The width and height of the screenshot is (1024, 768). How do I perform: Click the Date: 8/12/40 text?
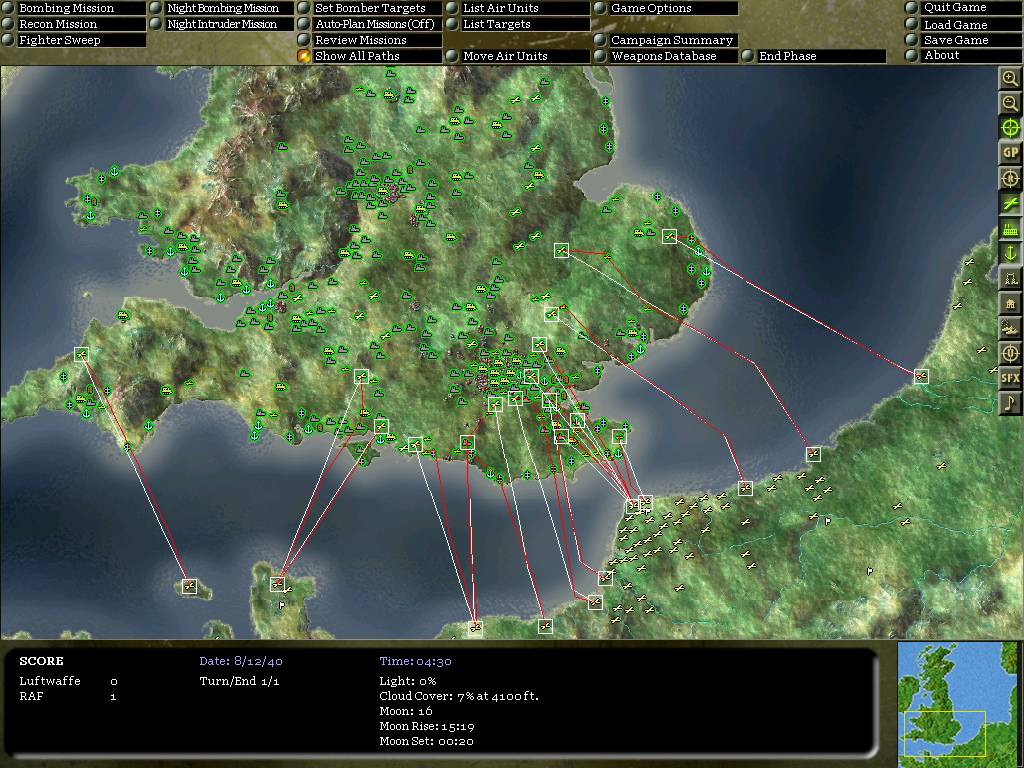[241, 661]
